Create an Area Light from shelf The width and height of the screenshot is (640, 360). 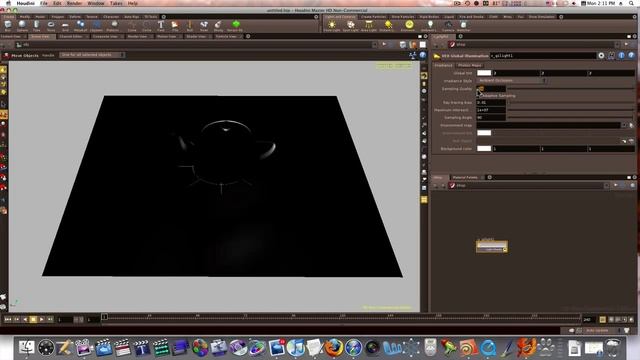tap(369, 26)
